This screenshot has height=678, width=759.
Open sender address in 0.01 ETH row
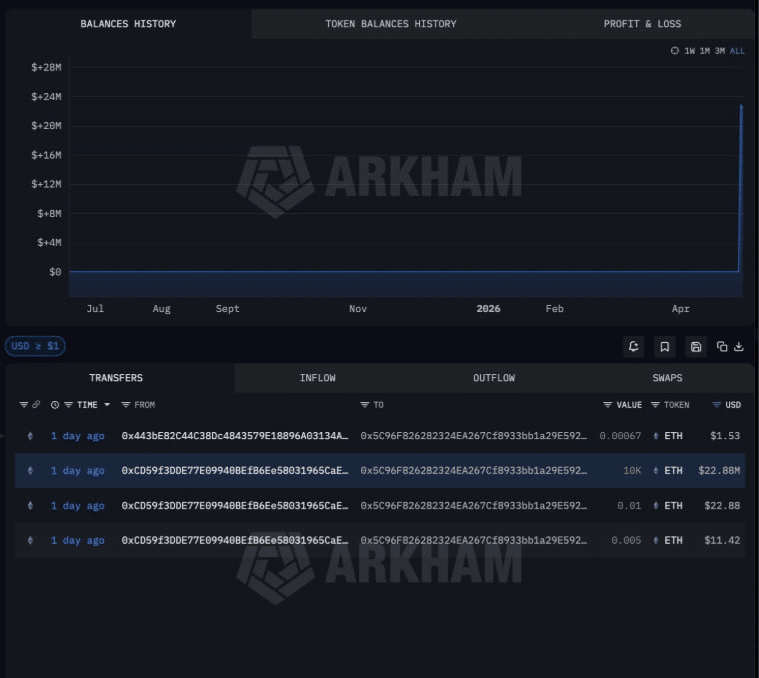(235, 506)
